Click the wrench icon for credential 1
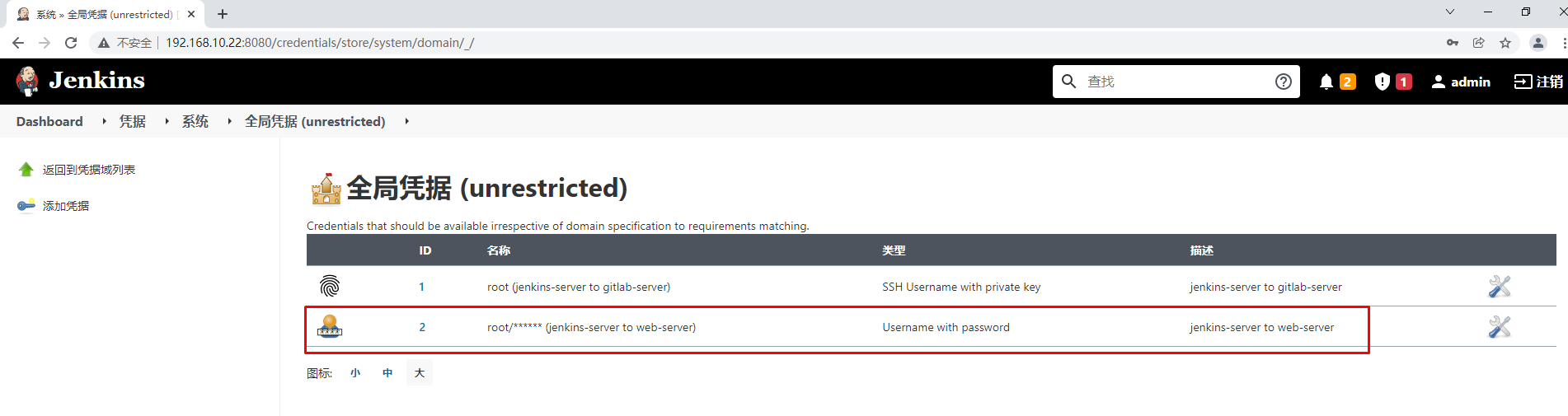This screenshot has height=416, width=1568. tap(1499, 287)
